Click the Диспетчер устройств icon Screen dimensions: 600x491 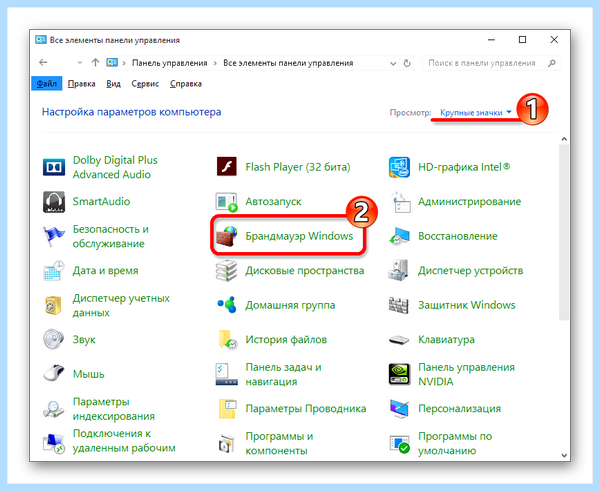coord(399,271)
